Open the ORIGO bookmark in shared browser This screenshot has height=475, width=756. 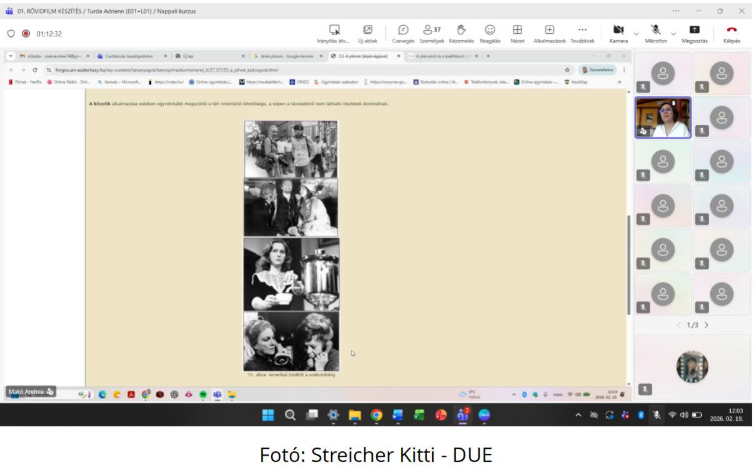pyautogui.click(x=299, y=82)
